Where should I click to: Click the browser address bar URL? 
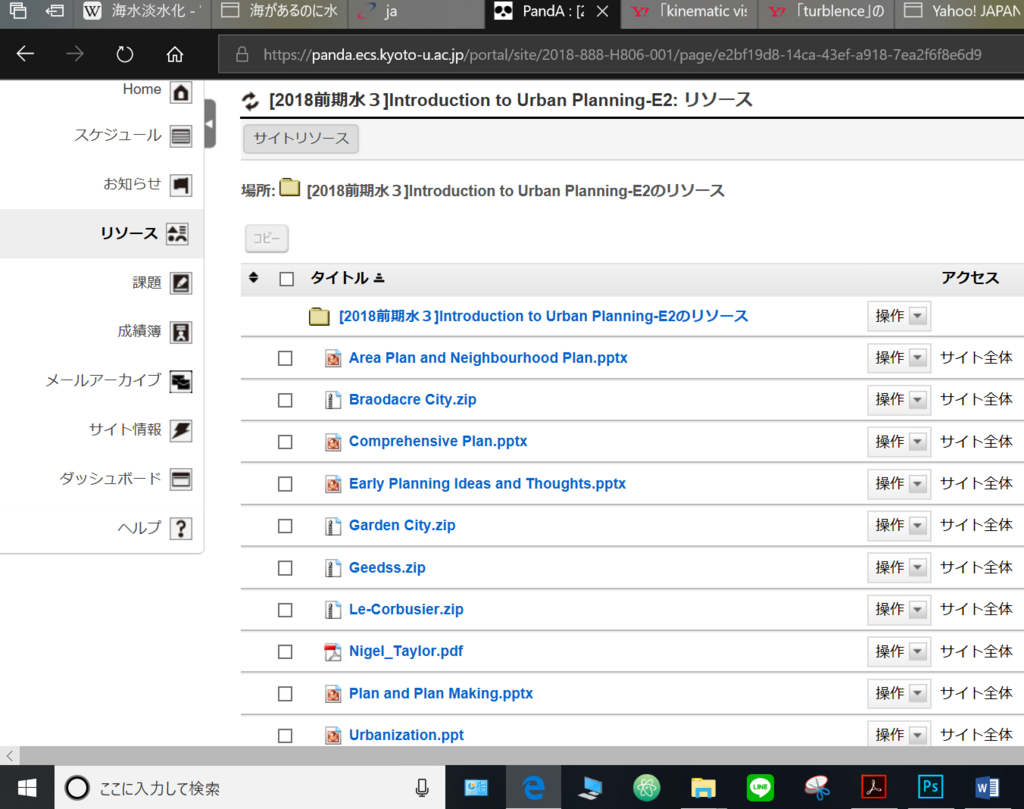click(622, 55)
